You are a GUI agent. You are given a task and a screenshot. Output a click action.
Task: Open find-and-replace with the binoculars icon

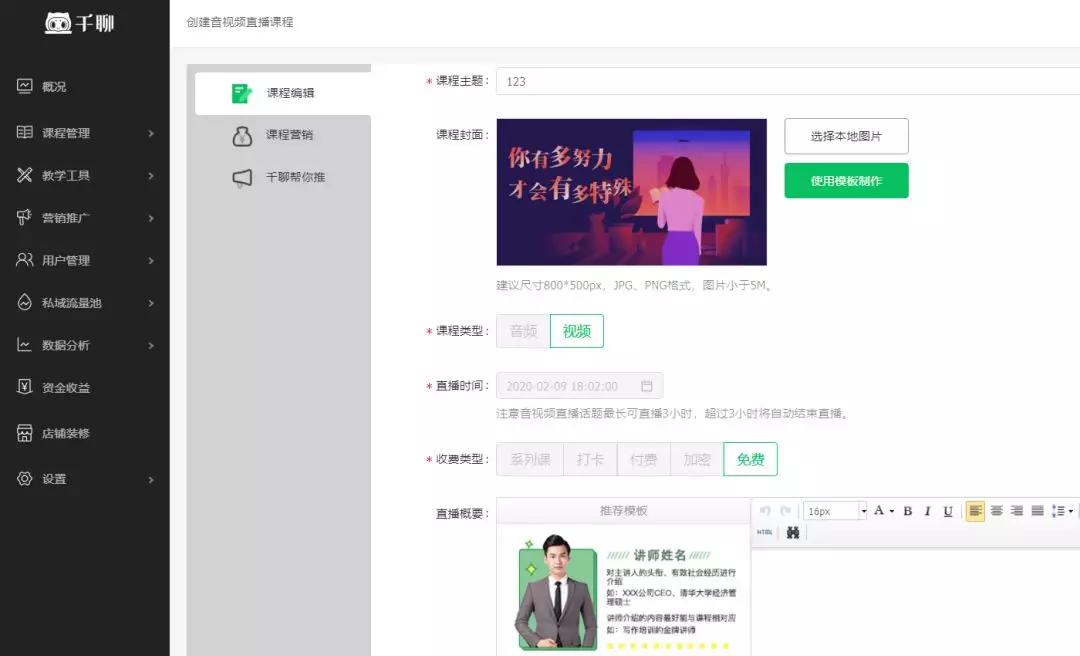pos(794,533)
